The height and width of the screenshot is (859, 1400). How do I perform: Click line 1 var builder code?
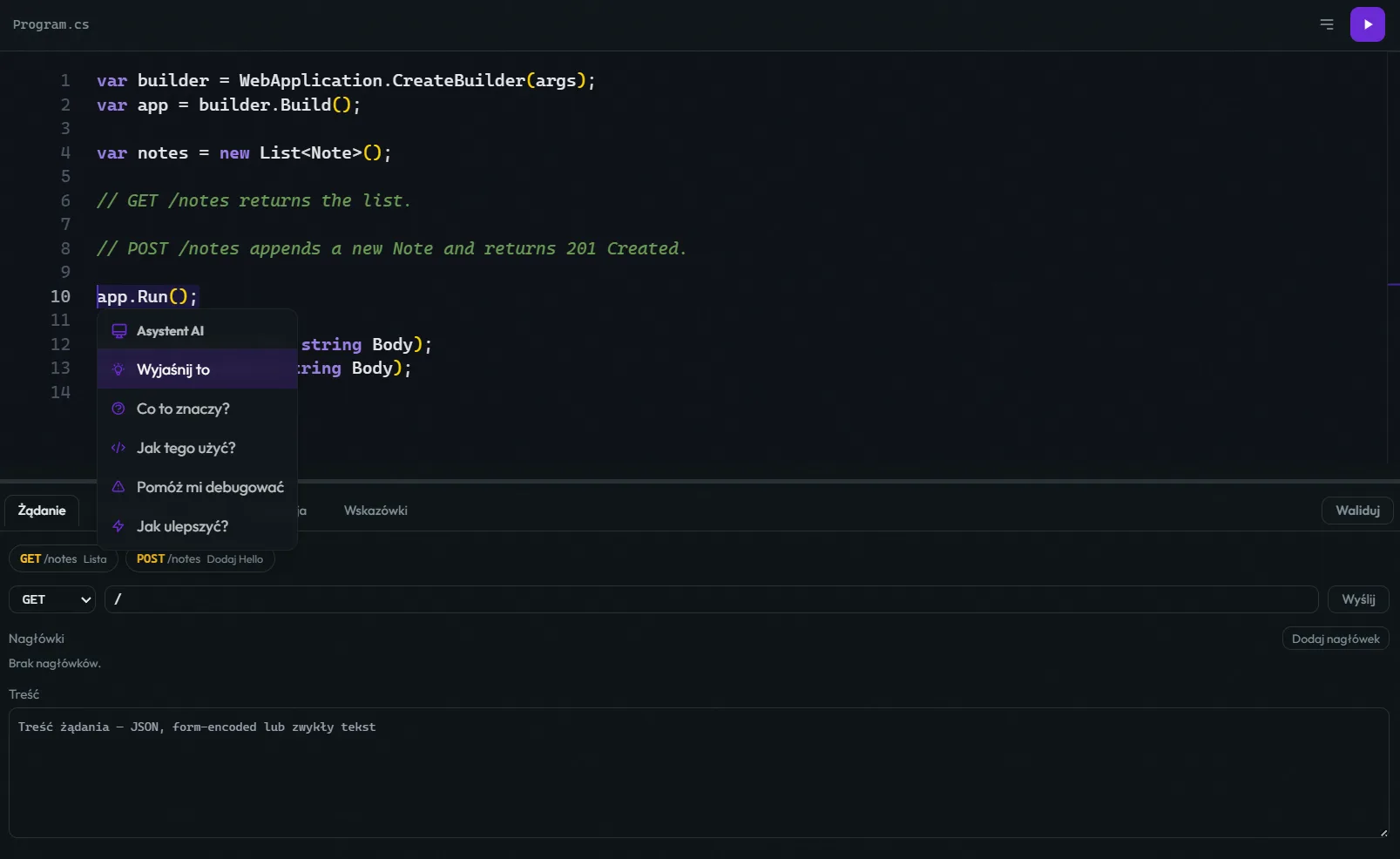346,81
